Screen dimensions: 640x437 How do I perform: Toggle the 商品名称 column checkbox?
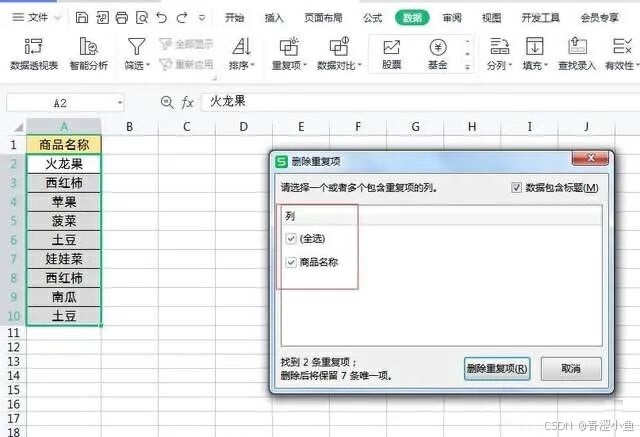coord(291,262)
